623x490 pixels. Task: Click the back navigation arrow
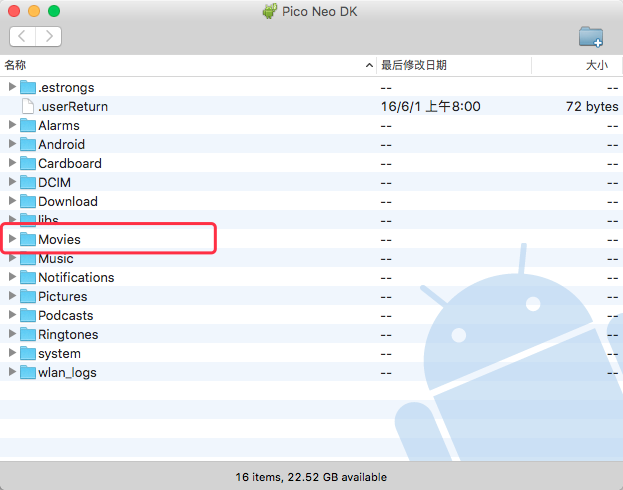(x=23, y=36)
